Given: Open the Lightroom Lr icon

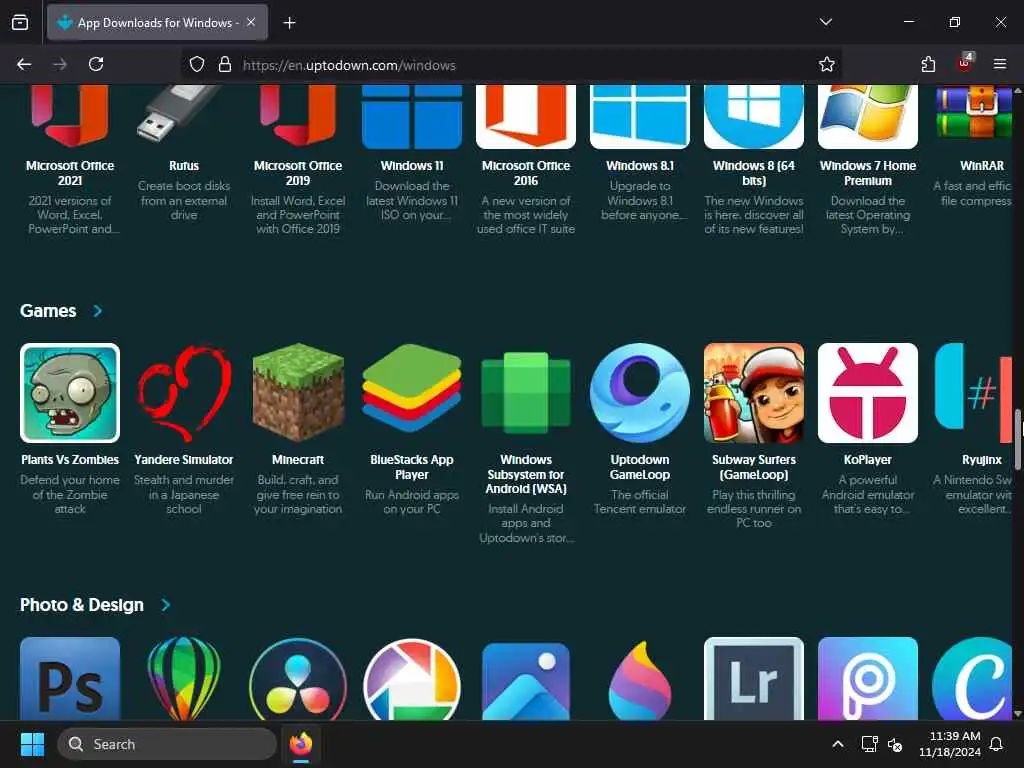Looking at the screenshot, I should 754,679.
